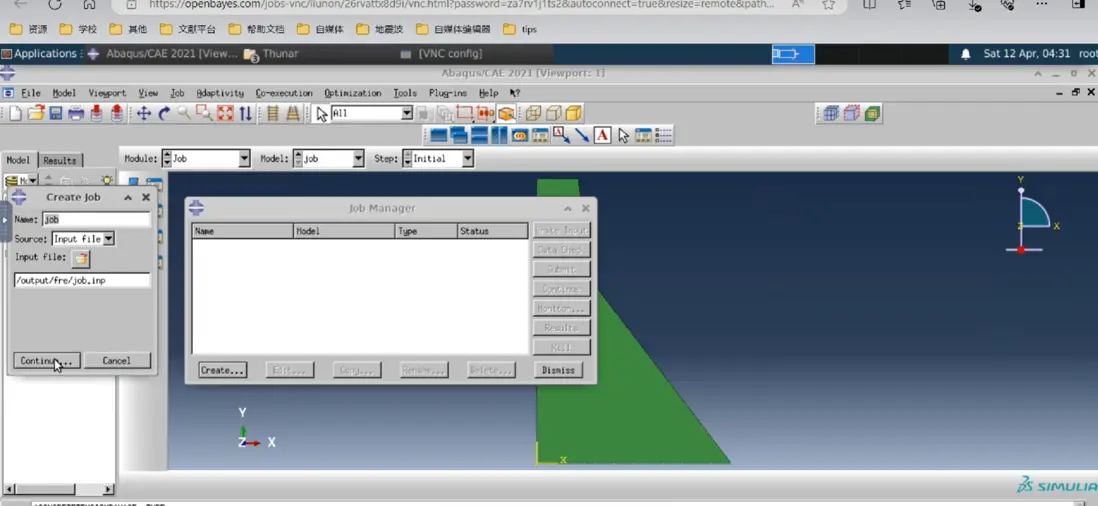Click Create... in Job Manager
Screen dimensions: 1098x506
(x=222, y=370)
